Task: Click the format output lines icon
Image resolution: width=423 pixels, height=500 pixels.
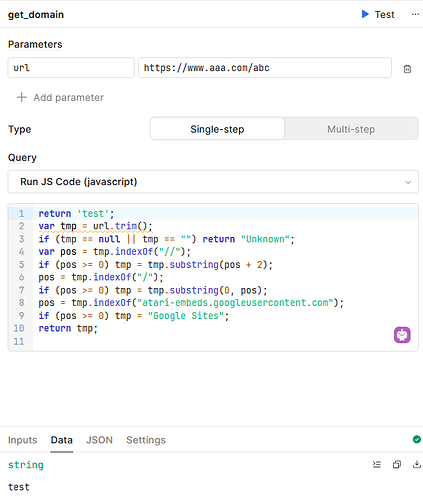Action: coord(377,464)
